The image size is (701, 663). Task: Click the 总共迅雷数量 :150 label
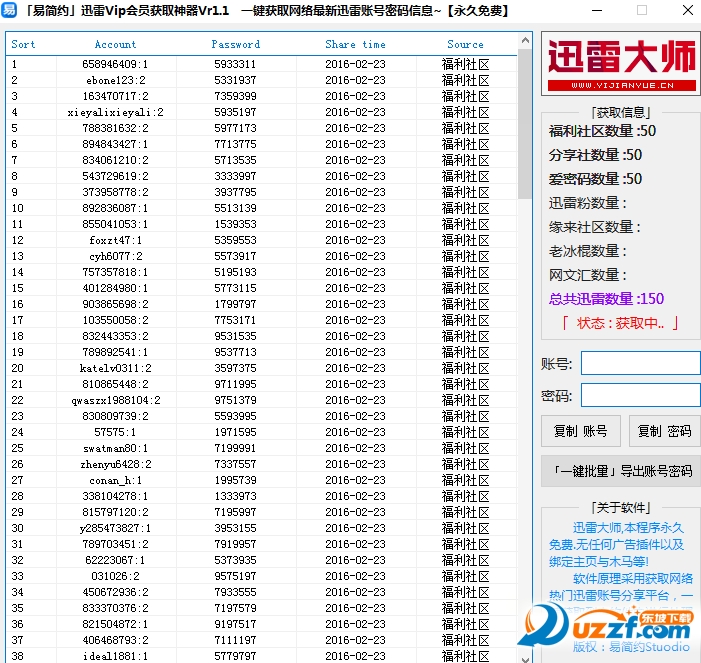(606, 299)
